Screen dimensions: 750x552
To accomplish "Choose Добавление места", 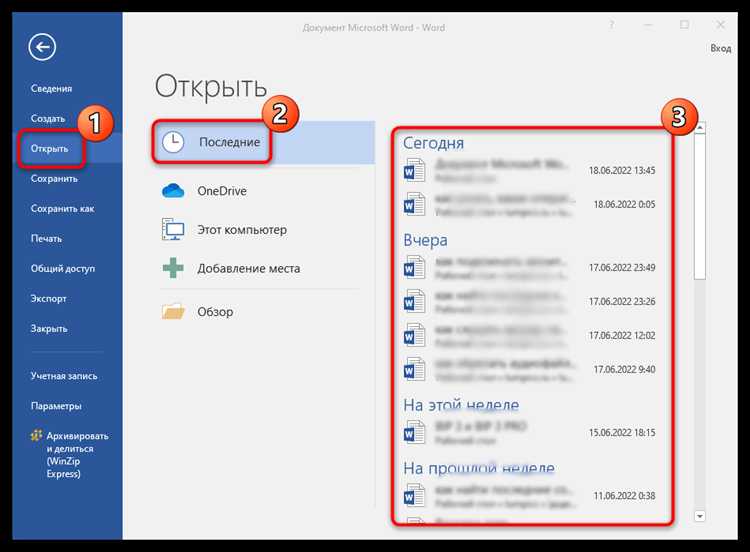I will tap(249, 268).
